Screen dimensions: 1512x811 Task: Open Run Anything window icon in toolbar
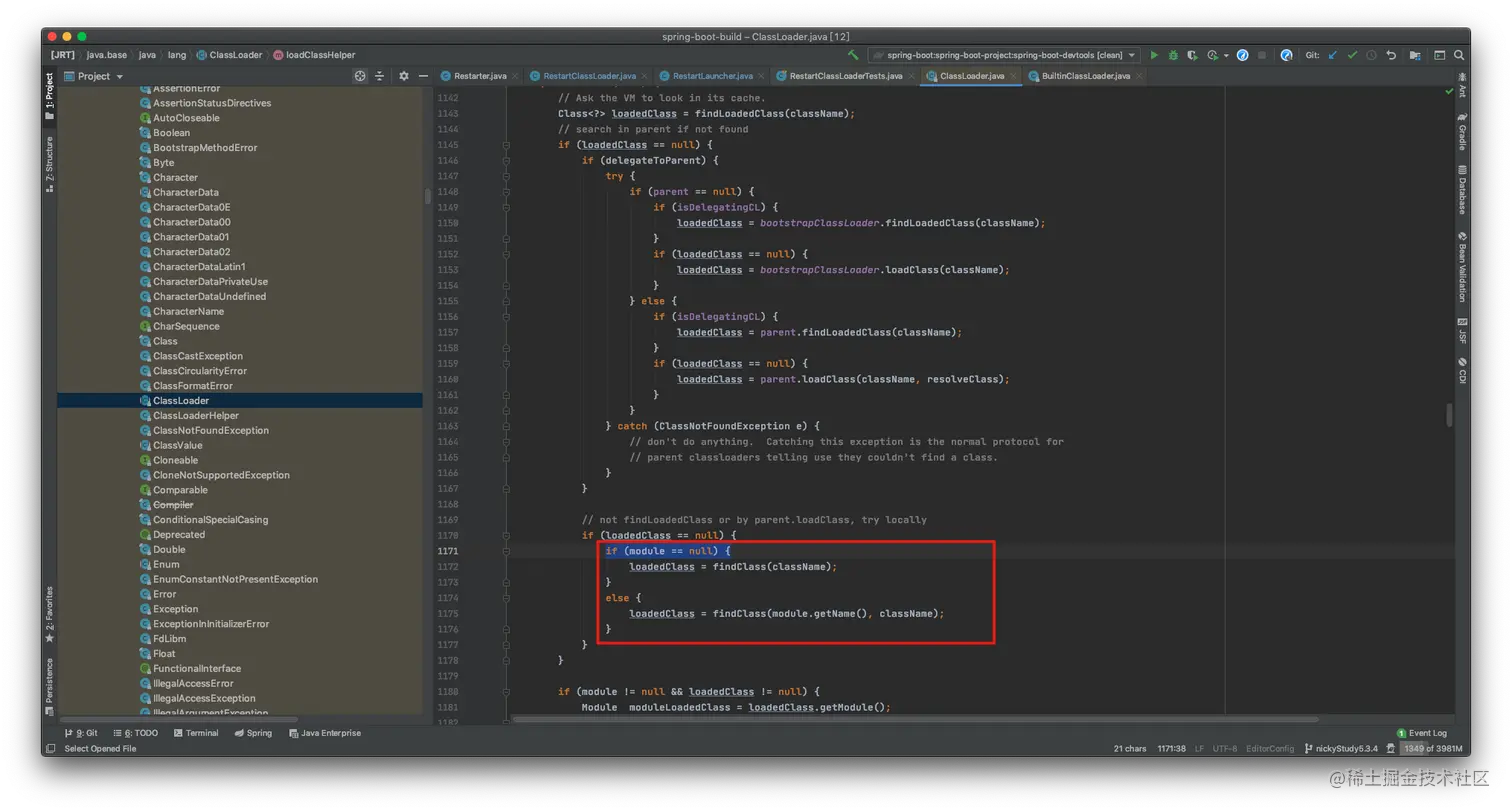[x=1439, y=55]
